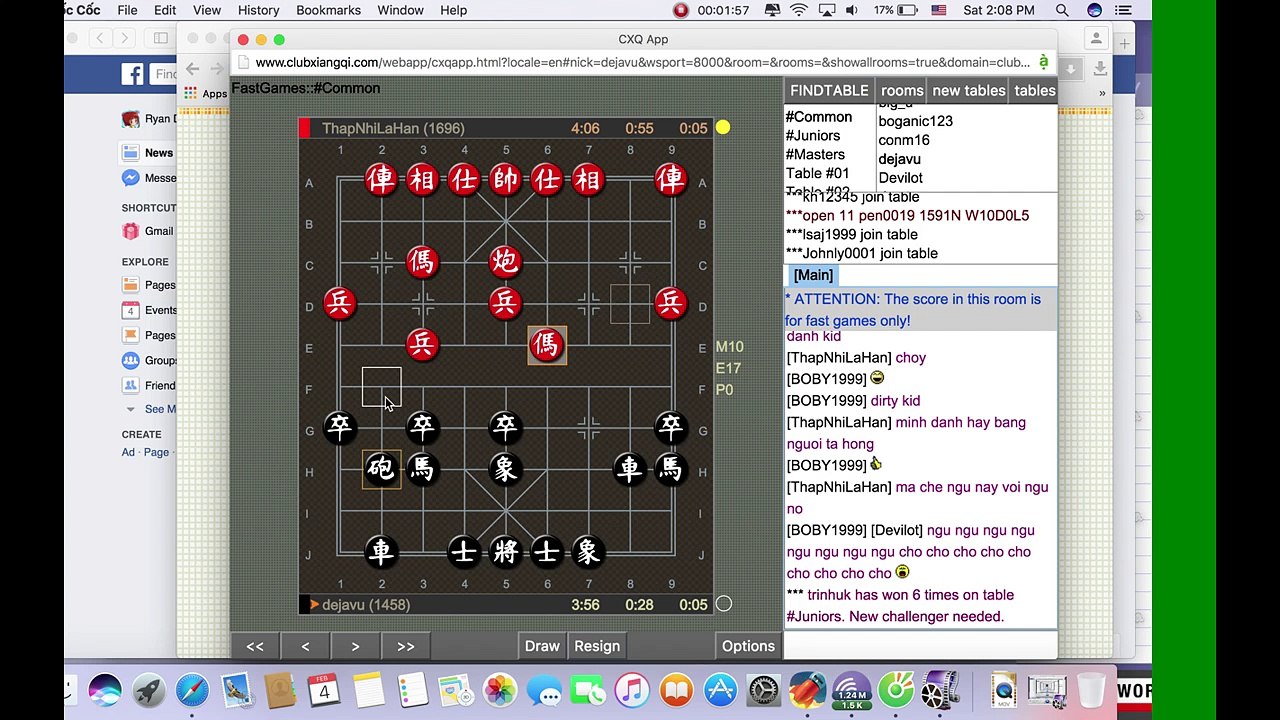The width and height of the screenshot is (1280, 720).
Task: Jump to last move with >> button
Action: pos(405,646)
